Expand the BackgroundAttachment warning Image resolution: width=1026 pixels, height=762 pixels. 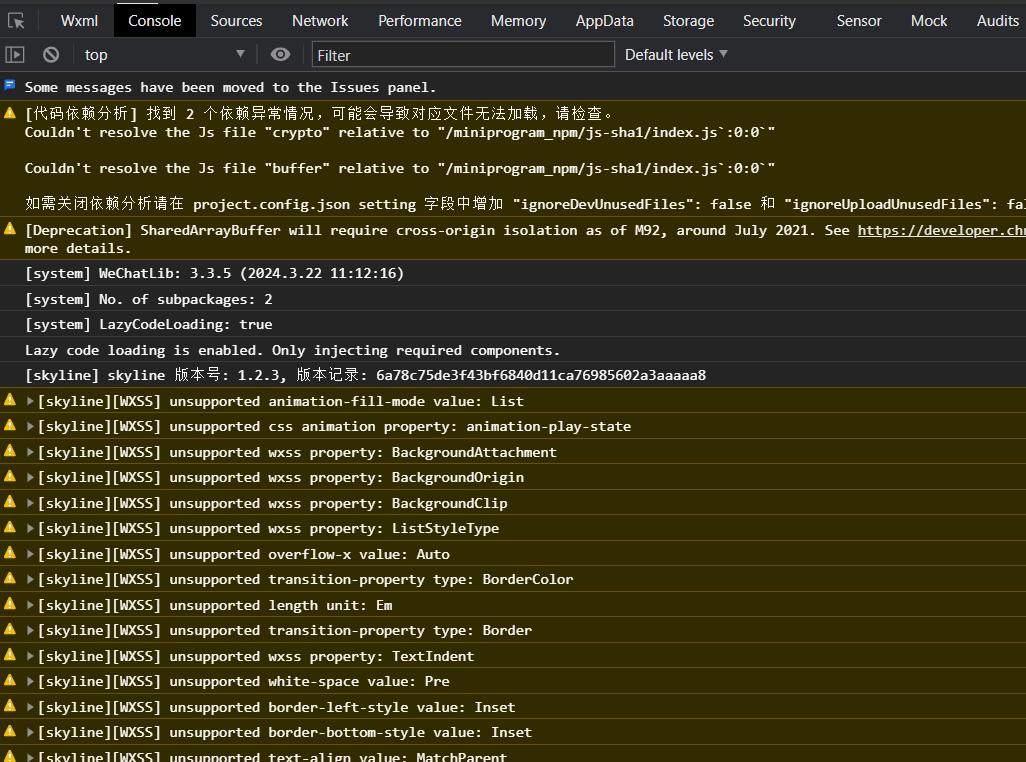[29, 452]
